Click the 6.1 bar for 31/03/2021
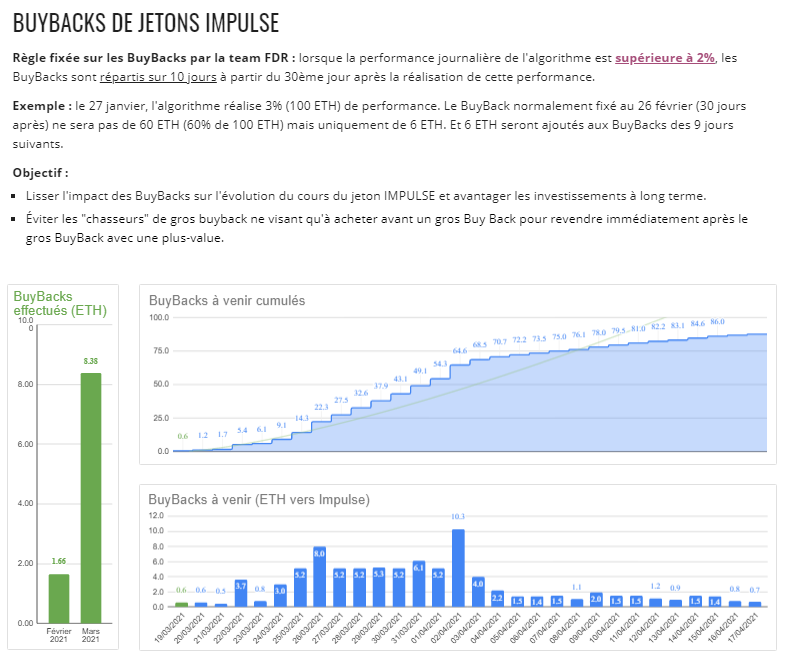This screenshot has width=786, height=663. click(x=419, y=584)
